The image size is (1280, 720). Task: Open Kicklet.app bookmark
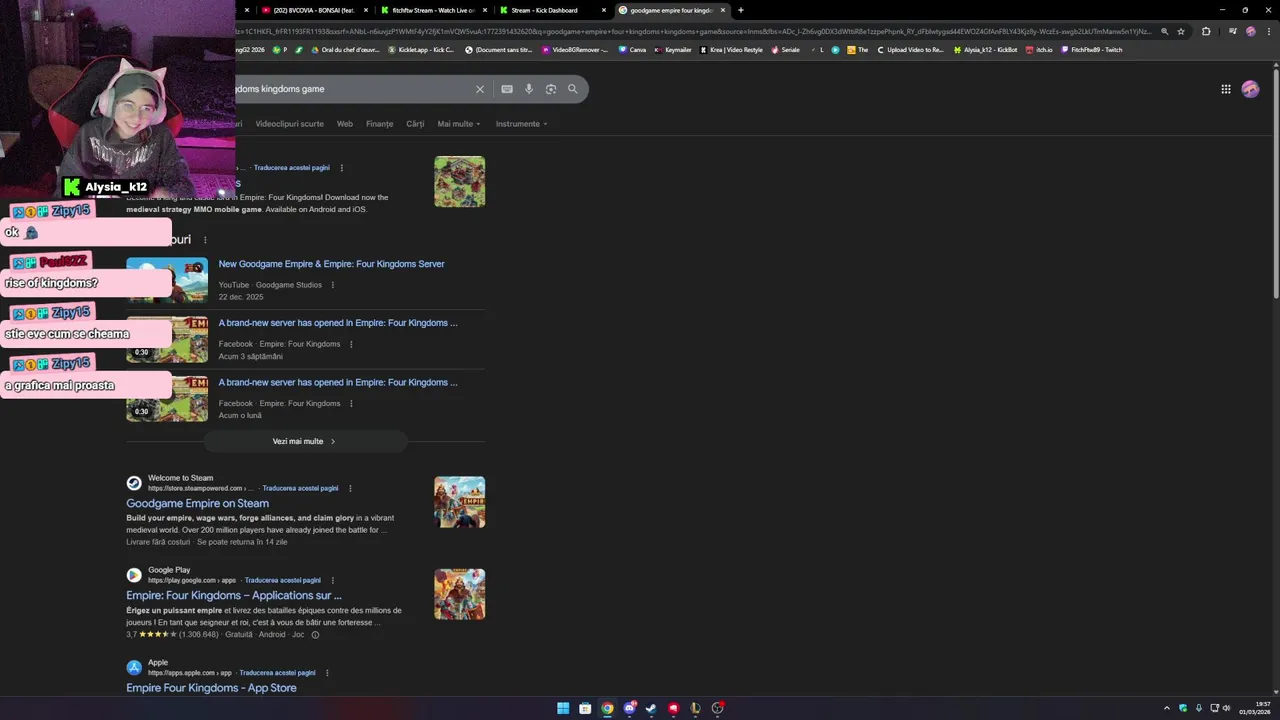[422, 50]
